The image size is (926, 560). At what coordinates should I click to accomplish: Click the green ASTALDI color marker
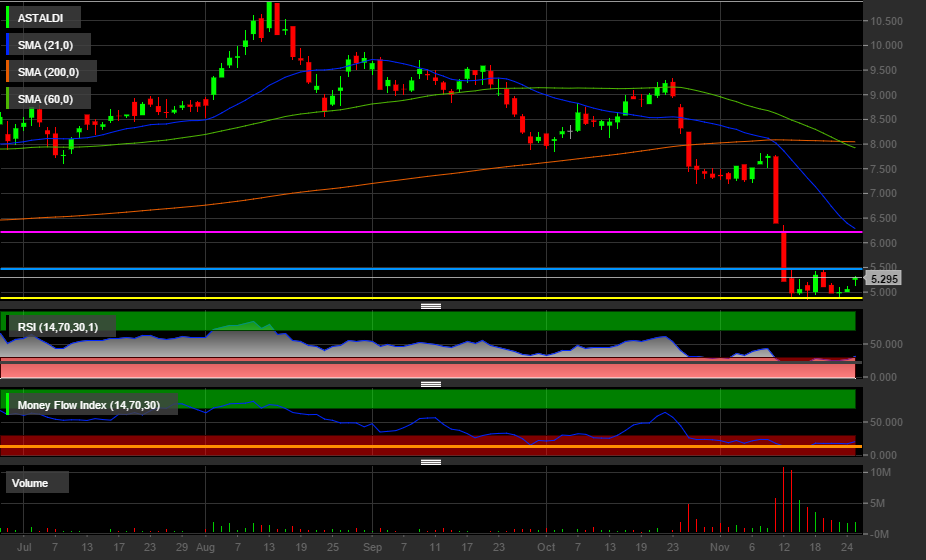(8, 18)
